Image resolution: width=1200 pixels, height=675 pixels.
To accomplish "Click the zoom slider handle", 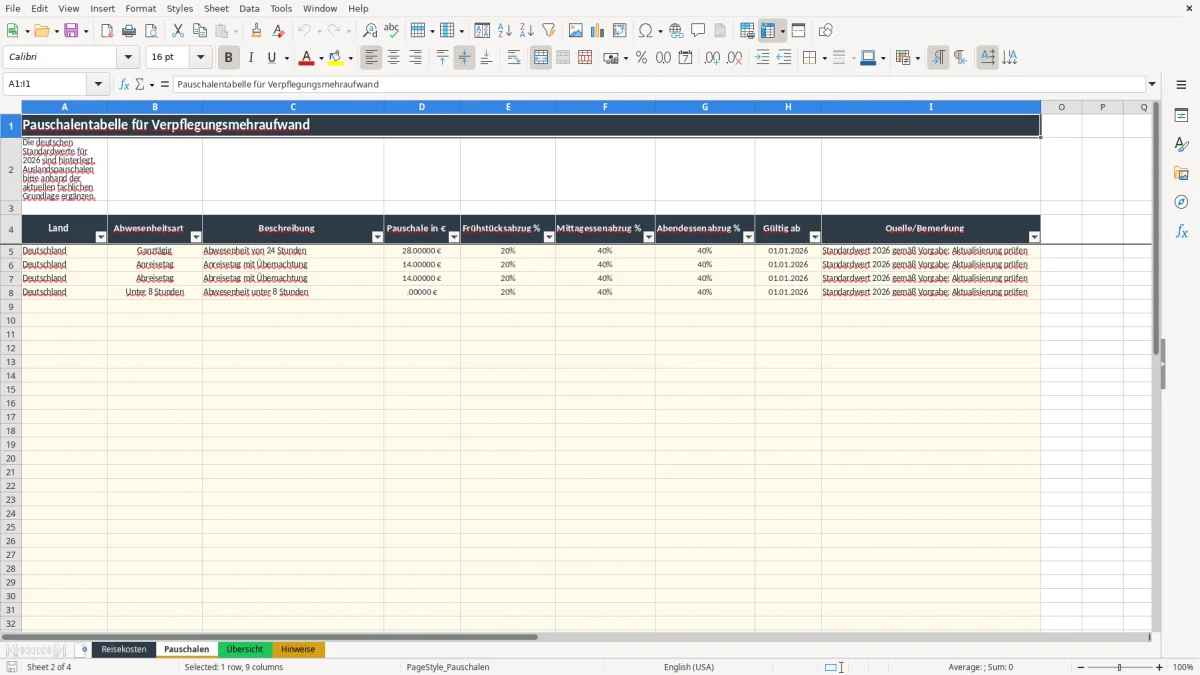I will [x=1119, y=667].
